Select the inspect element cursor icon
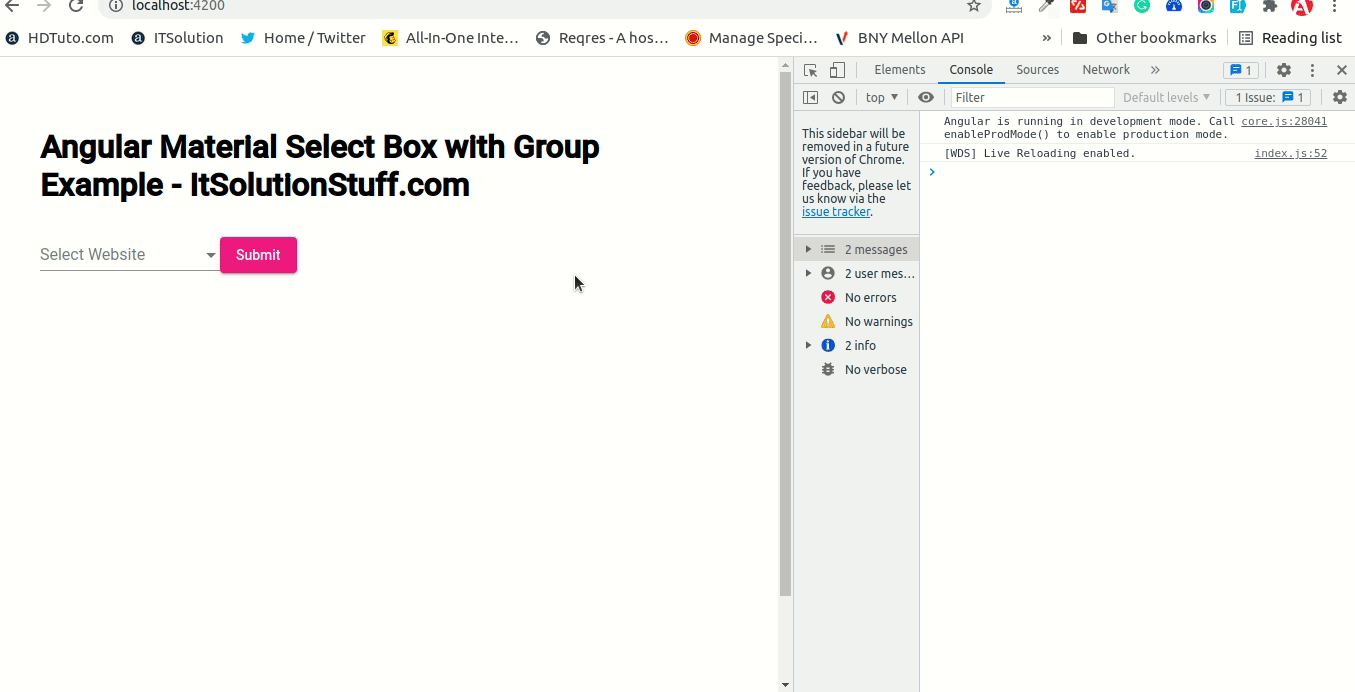 click(809, 69)
